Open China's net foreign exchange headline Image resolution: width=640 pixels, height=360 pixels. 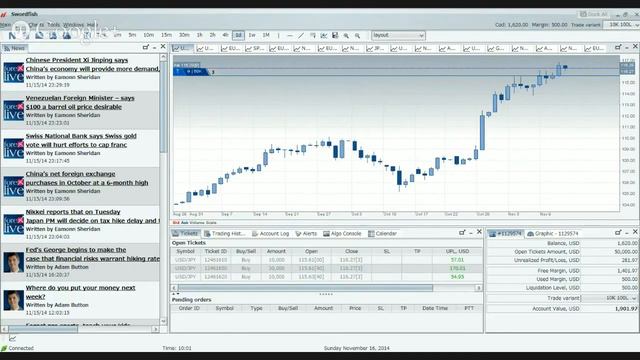pos(87,178)
